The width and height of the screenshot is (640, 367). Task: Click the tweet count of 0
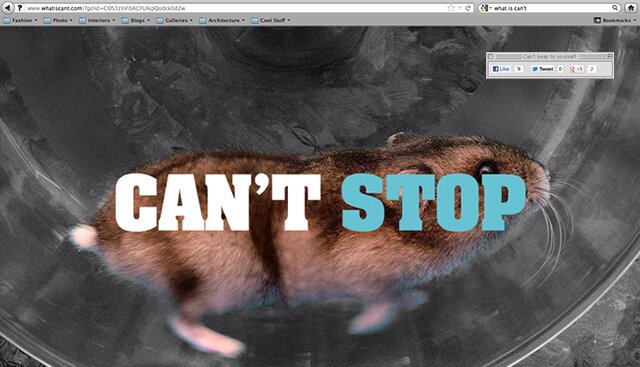(560, 69)
